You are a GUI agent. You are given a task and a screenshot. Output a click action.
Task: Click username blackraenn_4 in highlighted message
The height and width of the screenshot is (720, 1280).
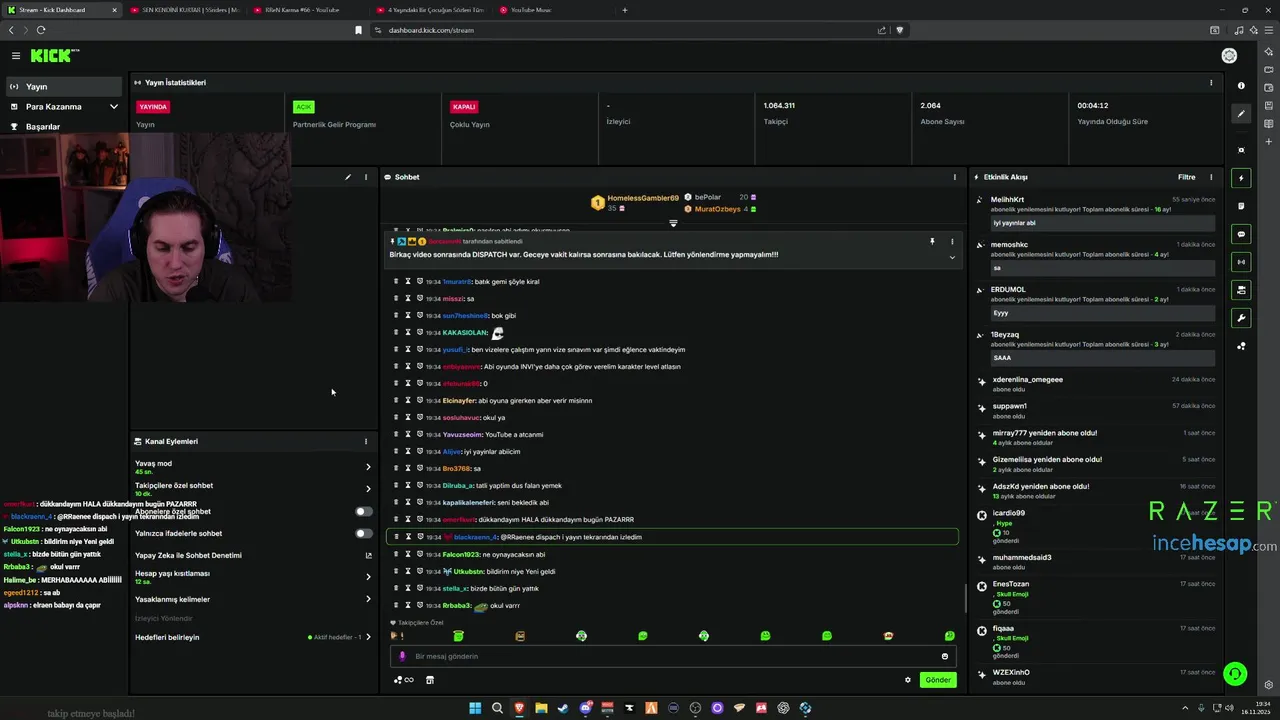475,537
